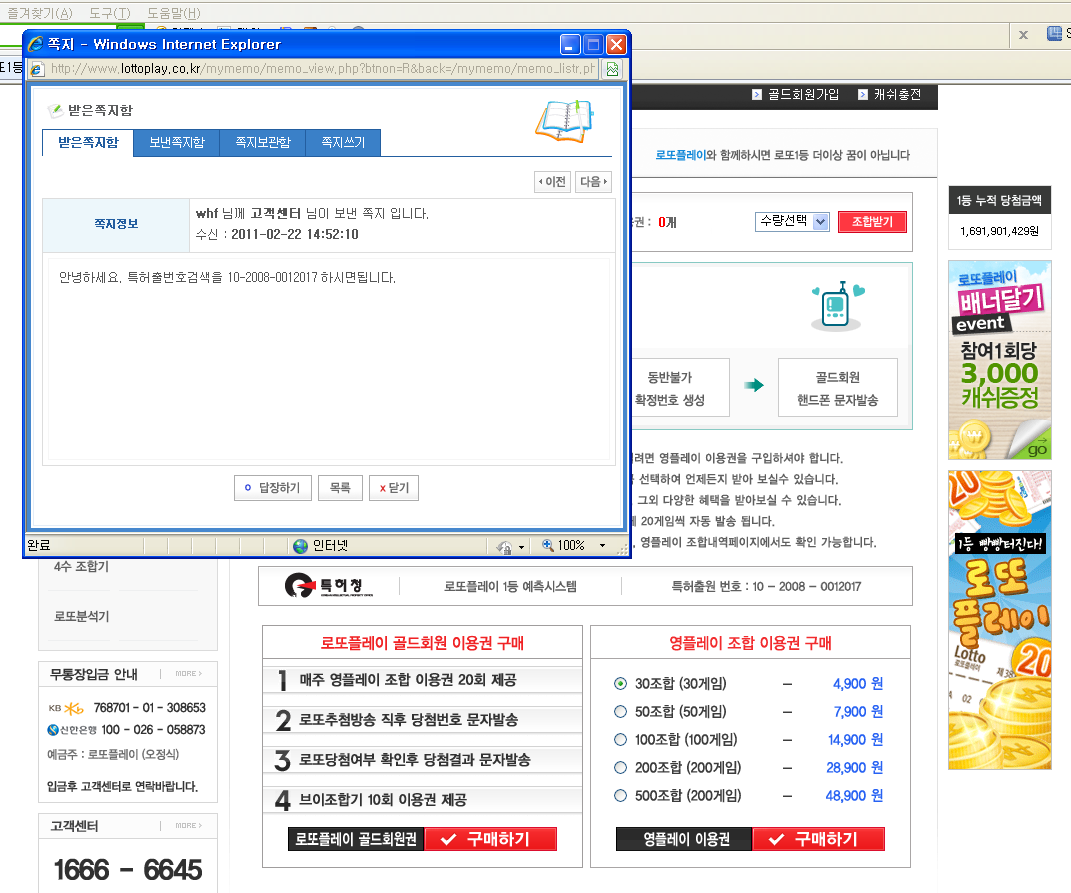1071x893 pixels.
Task: Click the green arrow between process steps
Action: (754, 385)
